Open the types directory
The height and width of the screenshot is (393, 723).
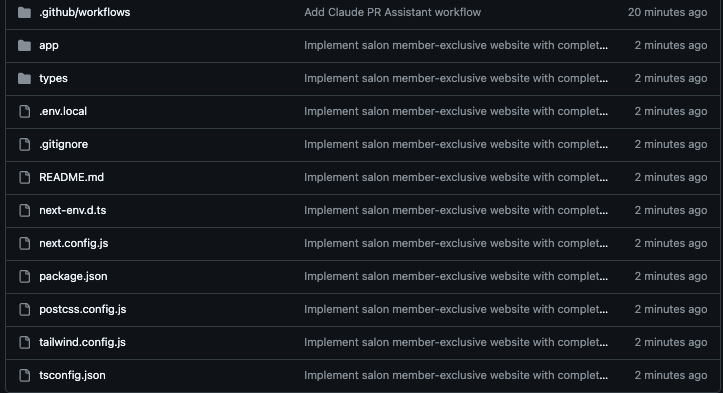53,78
